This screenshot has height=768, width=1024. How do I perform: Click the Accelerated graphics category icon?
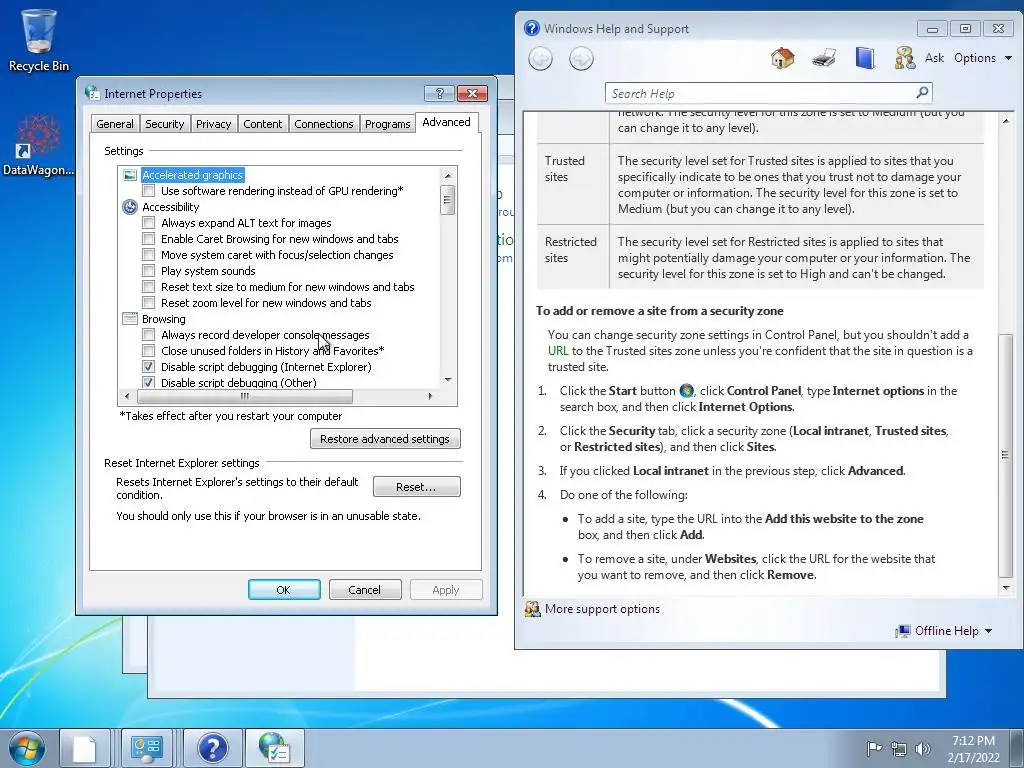tap(130, 175)
